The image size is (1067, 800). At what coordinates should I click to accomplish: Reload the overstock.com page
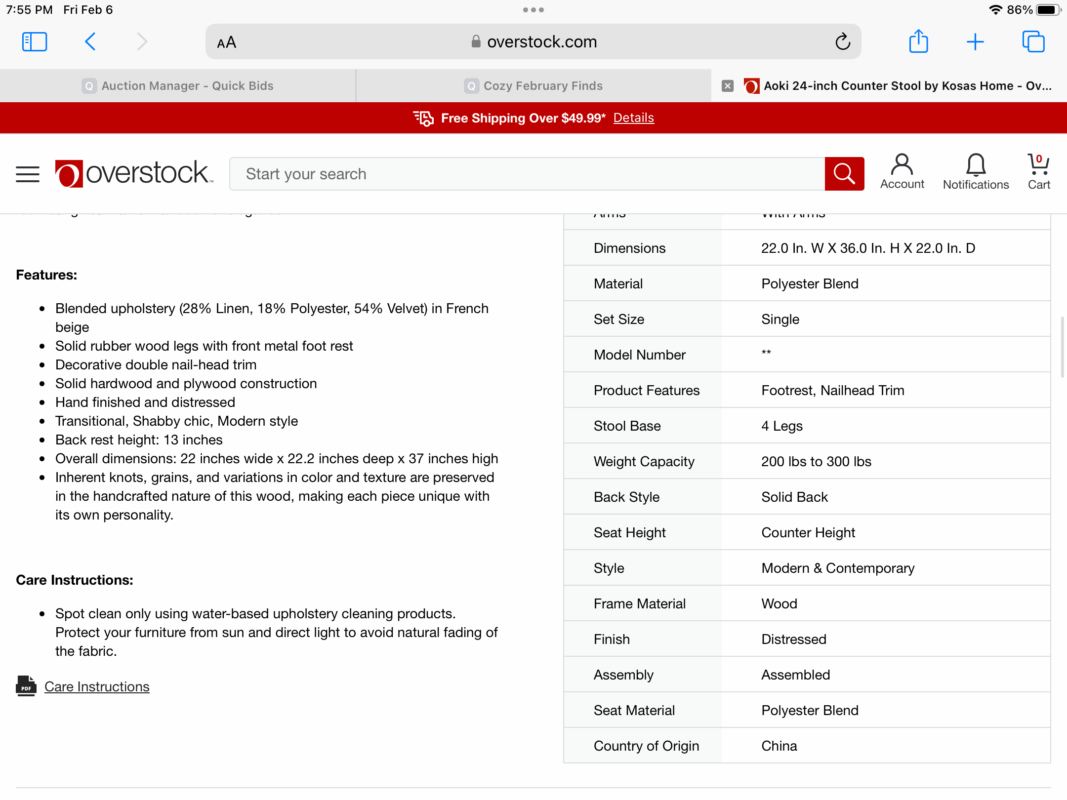(842, 42)
